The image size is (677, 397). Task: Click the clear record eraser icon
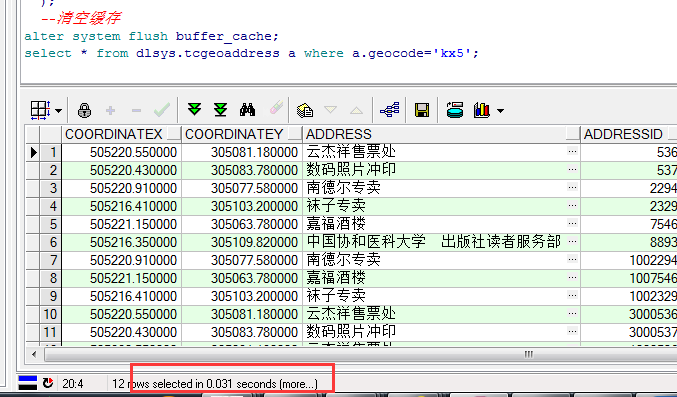pos(276,108)
